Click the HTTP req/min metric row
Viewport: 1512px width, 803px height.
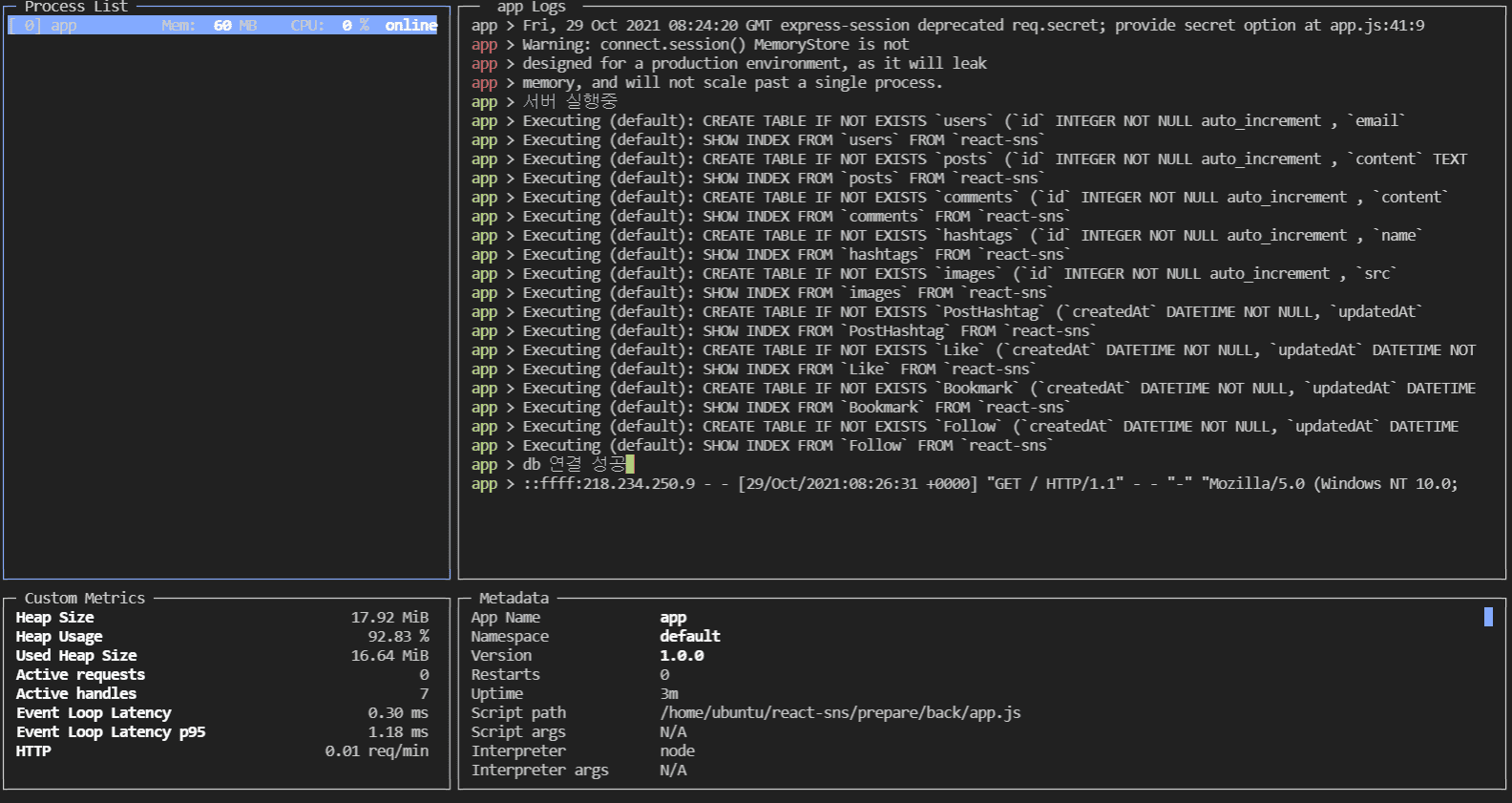tap(221, 751)
